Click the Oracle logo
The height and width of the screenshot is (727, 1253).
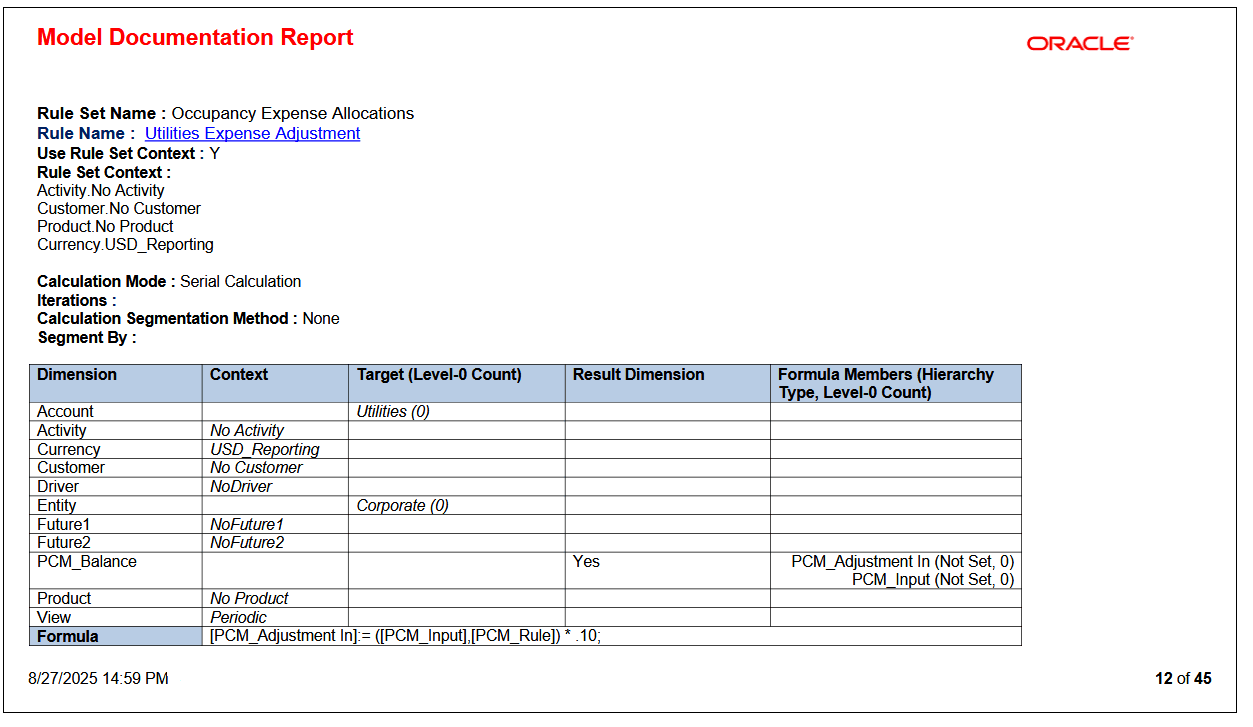coord(1080,43)
